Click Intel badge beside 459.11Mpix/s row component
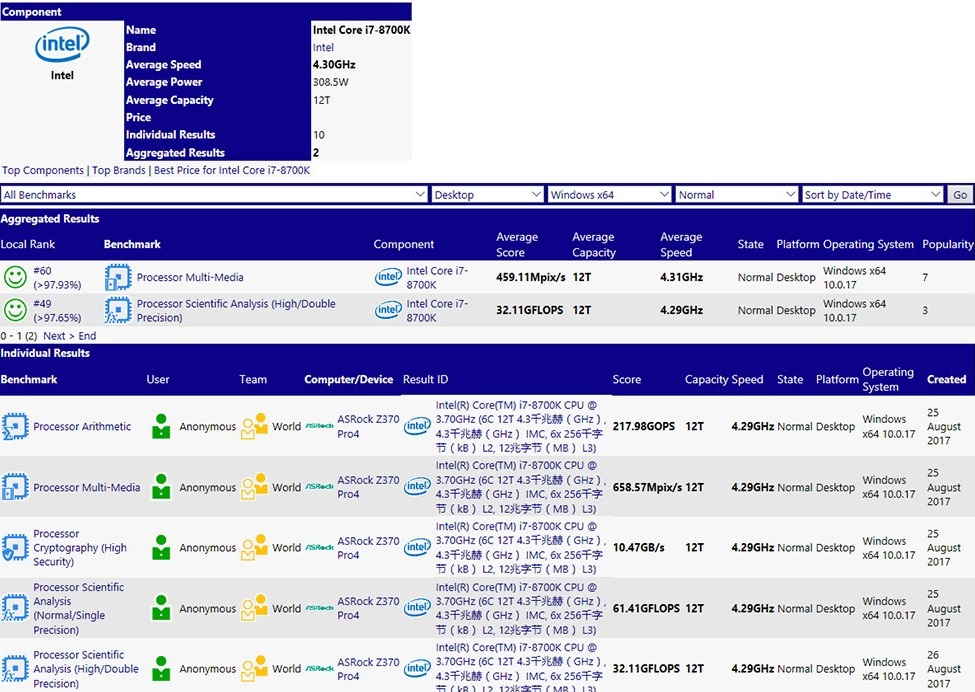 [x=388, y=277]
